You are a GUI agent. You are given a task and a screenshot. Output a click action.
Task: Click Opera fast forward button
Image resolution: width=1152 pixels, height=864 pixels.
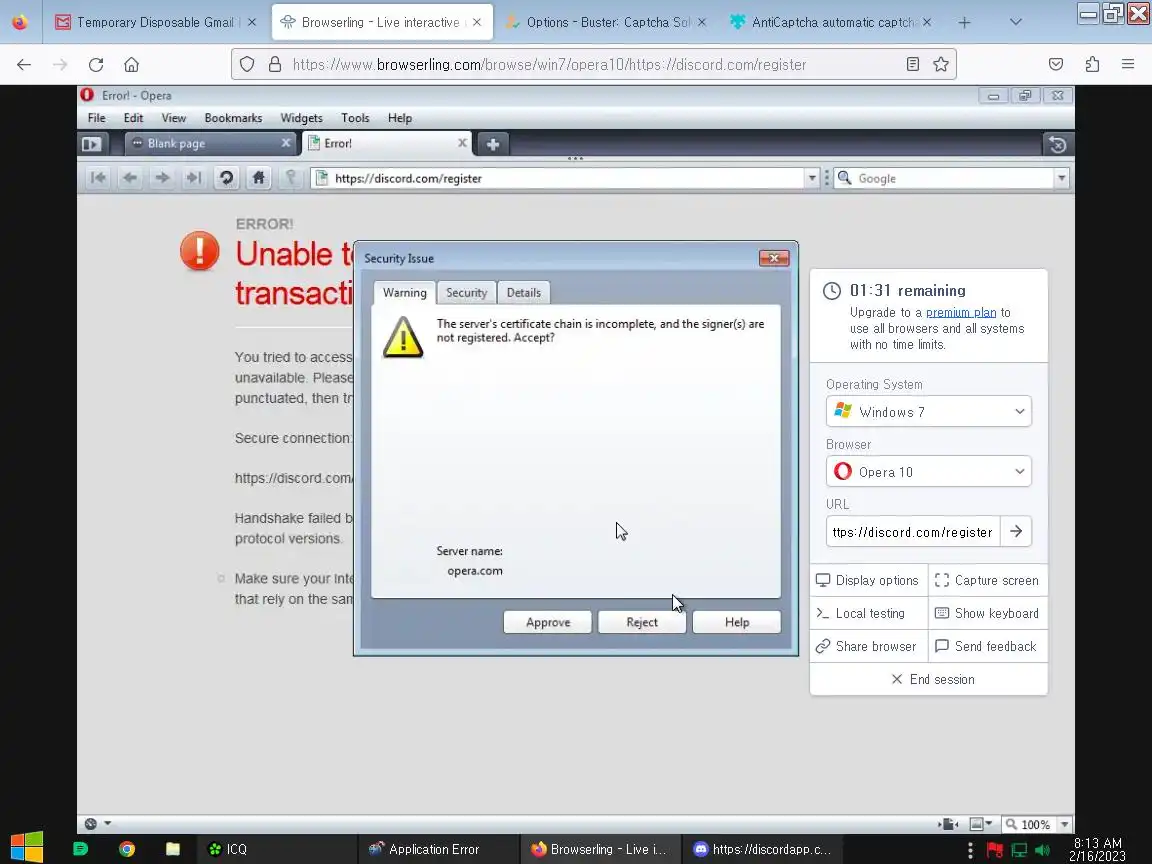[193, 178]
